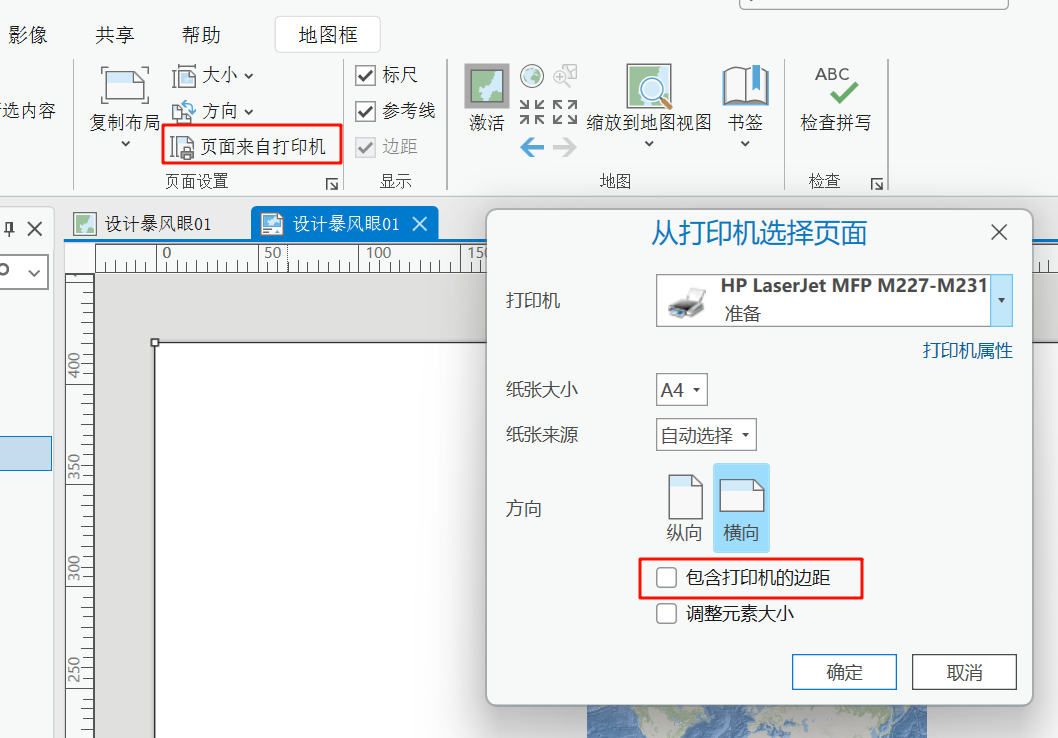Click 页面来自打印机 button in ribbon

tap(248, 146)
